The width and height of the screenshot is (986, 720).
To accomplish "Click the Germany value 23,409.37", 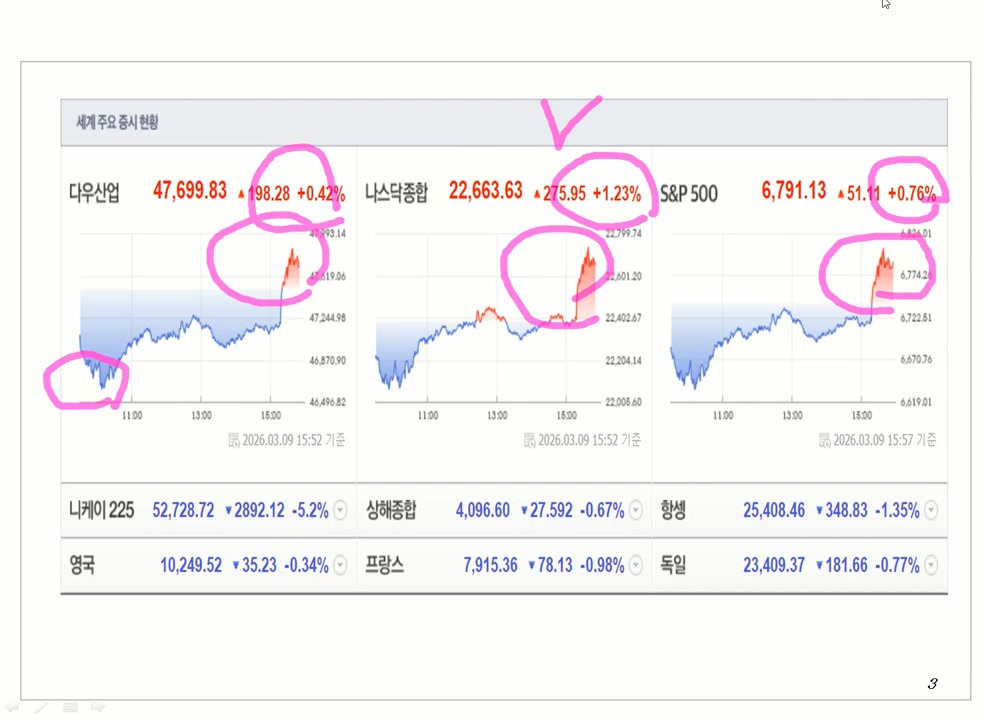I will (773, 565).
